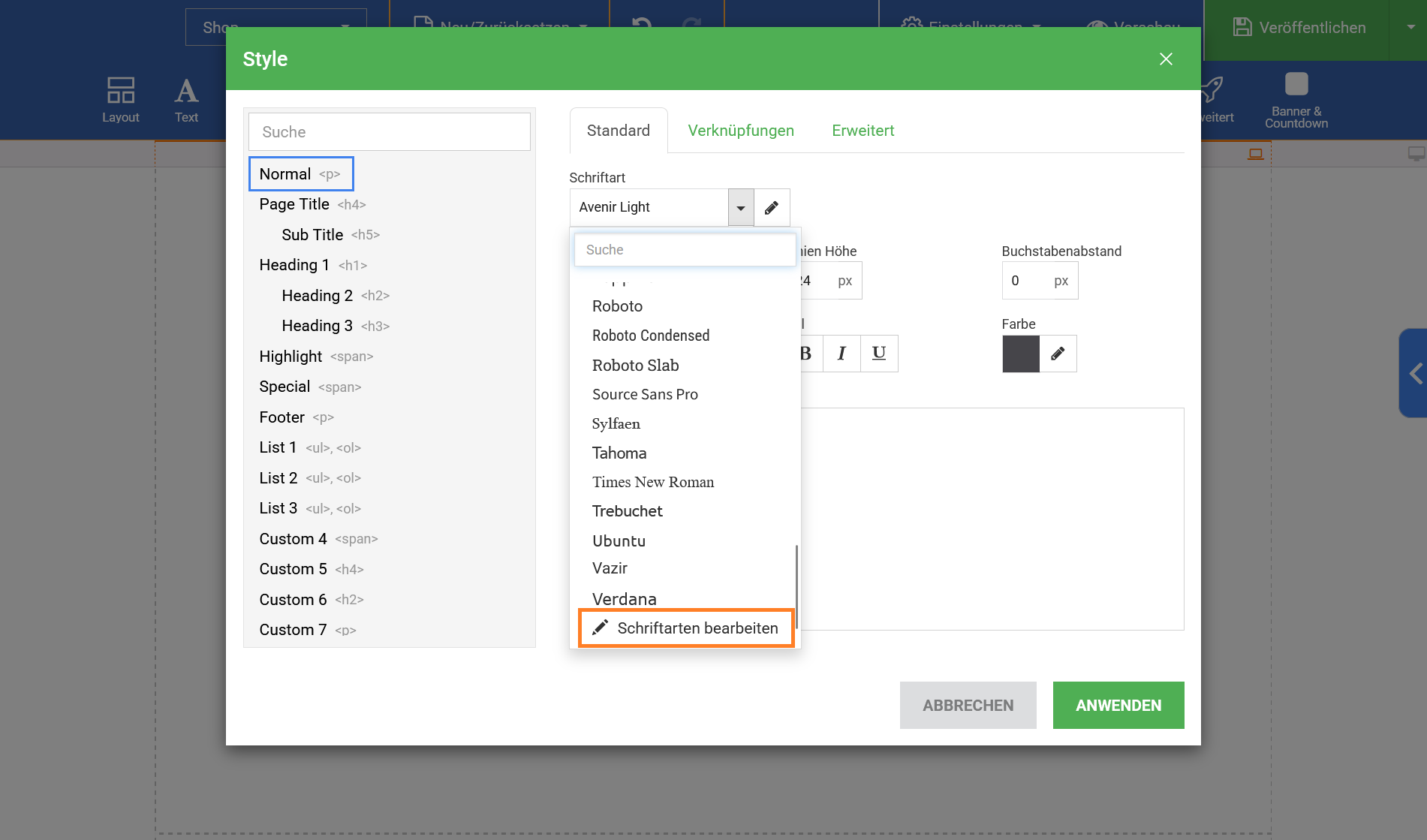Click the dark Farbe color swatch
Viewport: 1427px width, 840px height.
click(1020, 354)
